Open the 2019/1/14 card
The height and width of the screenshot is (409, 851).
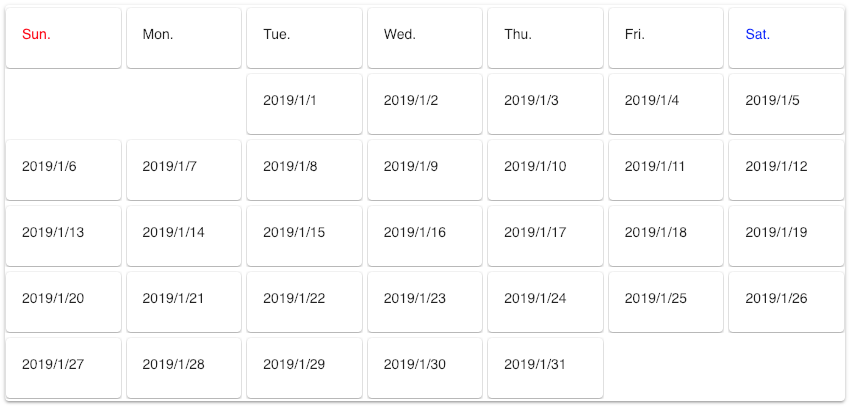[x=184, y=236]
